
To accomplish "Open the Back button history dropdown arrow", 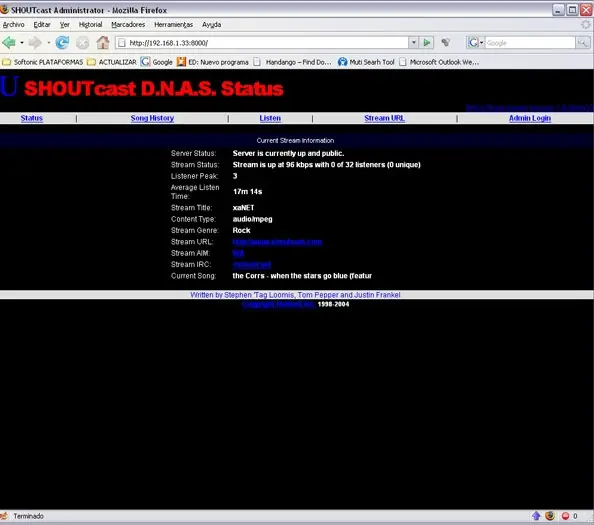I will (x=22, y=42).
